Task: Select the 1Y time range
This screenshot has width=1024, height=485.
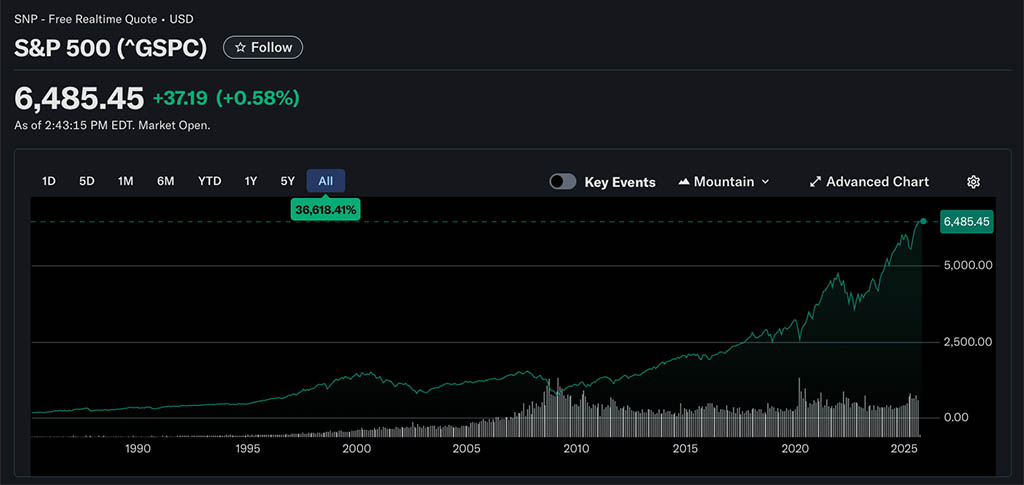Action: (x=251, y=181)
